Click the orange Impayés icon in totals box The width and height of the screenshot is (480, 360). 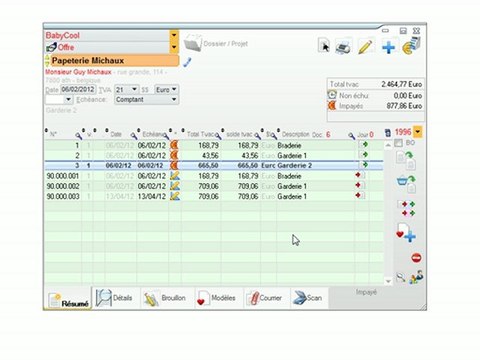pos(332,106)
